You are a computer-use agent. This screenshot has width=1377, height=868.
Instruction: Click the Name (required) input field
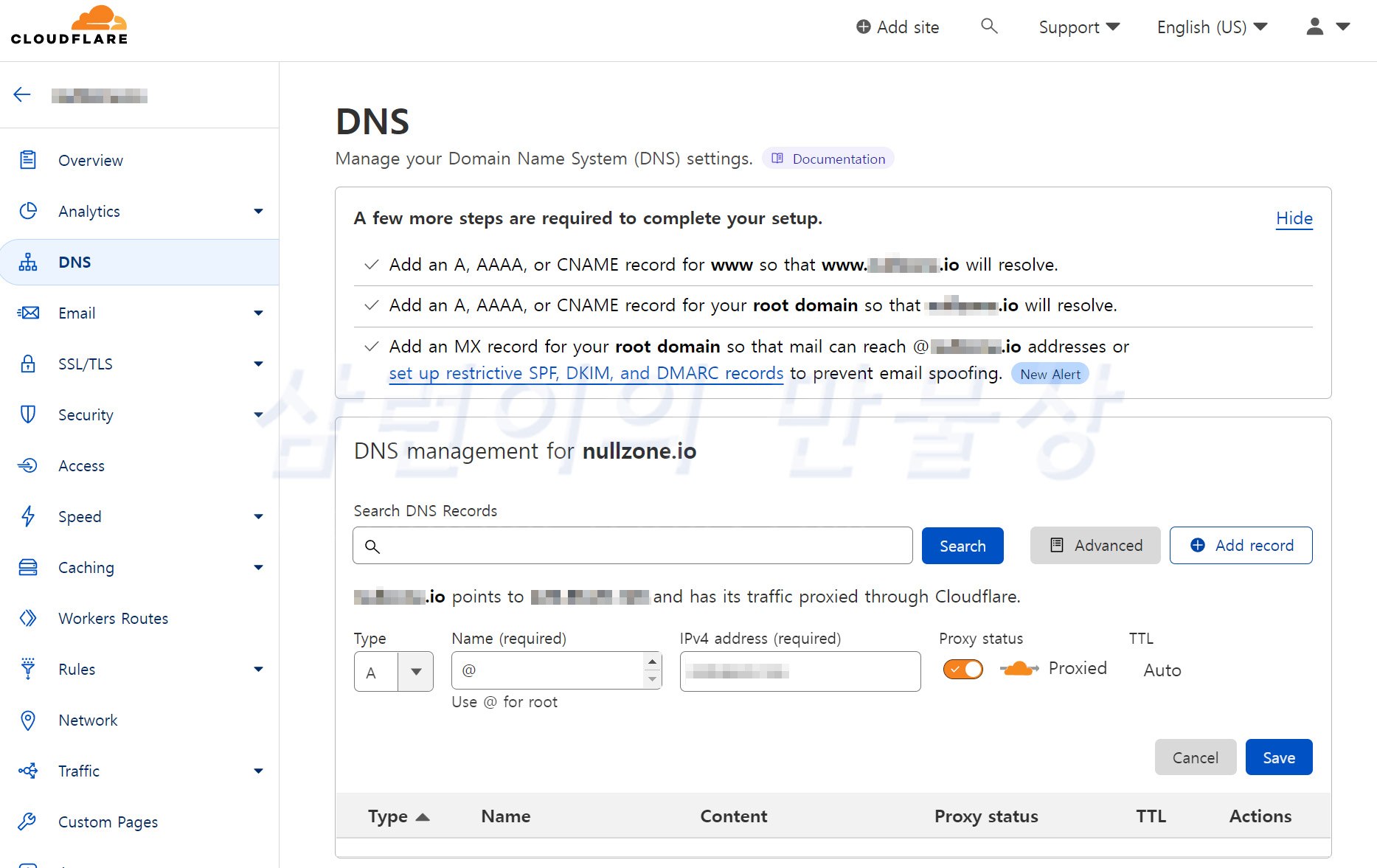[x=557, y=670]
